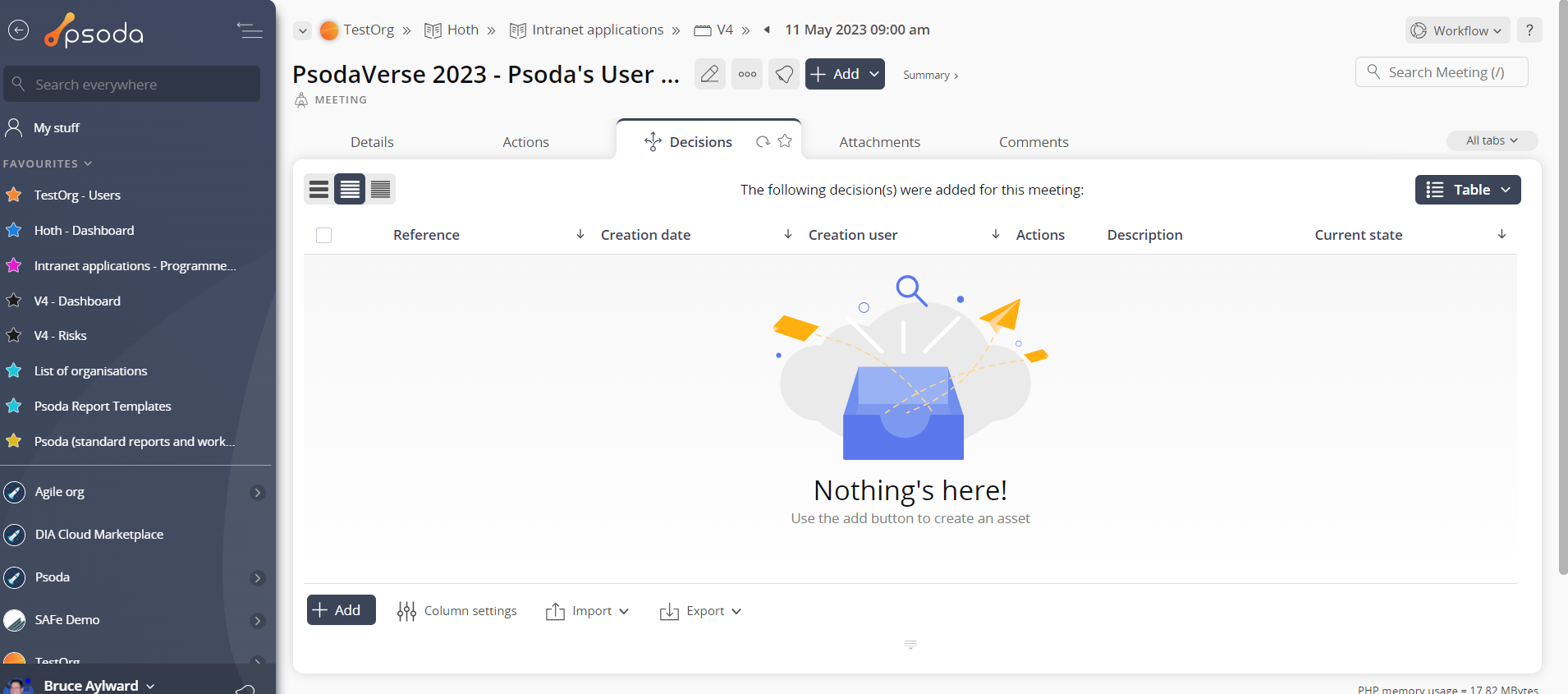Viewport: 1568px width, 694px height.
Task: Open My stuff in sidebar
Action: pyautogui.click(x=57, y=128)
